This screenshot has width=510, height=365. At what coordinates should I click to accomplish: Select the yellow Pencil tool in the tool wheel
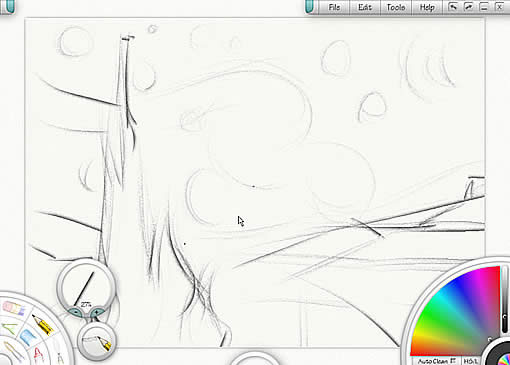pyautogui.click(x=43, y=324)
